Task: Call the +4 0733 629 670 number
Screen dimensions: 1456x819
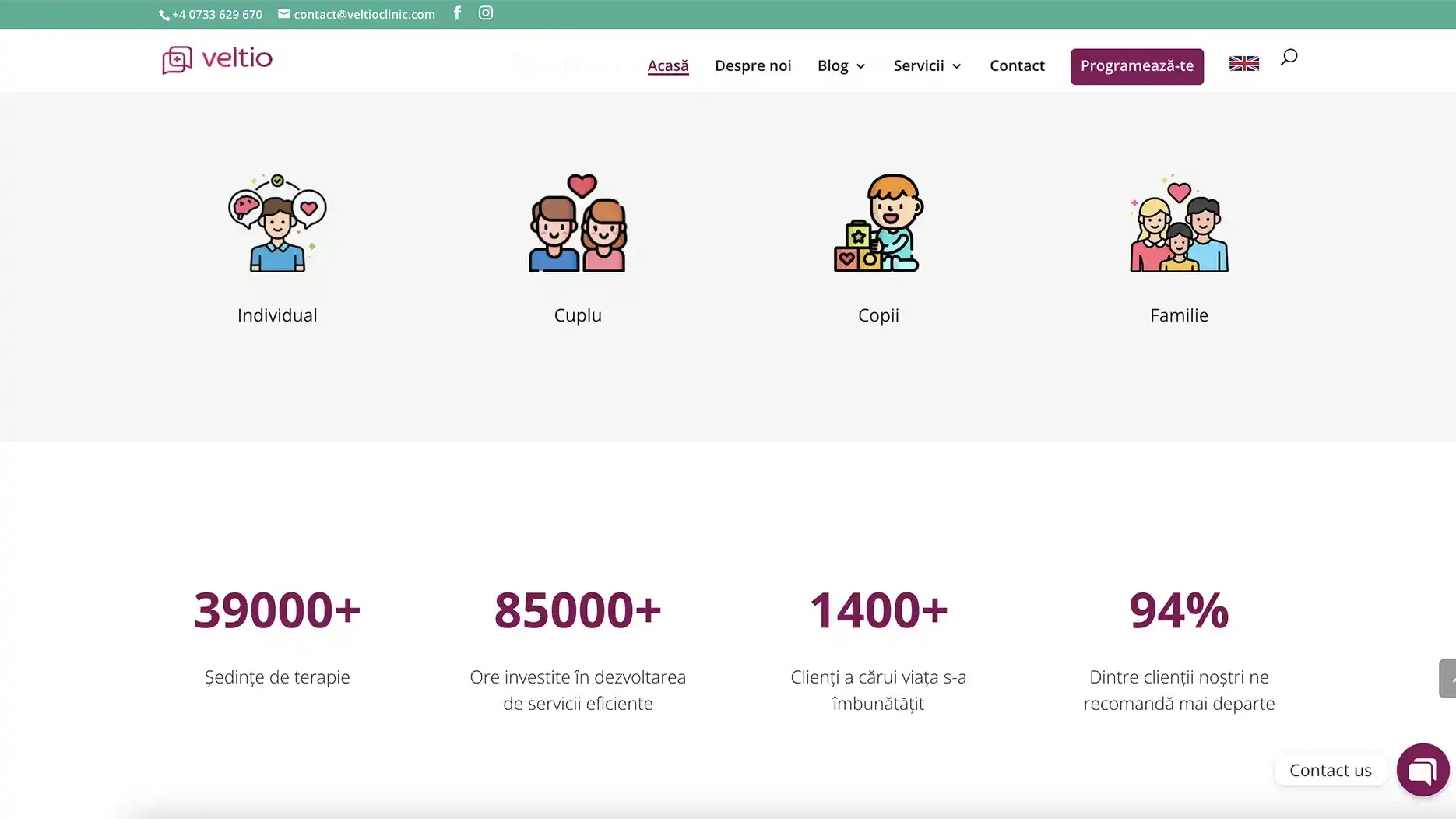Action: (216, 15)
